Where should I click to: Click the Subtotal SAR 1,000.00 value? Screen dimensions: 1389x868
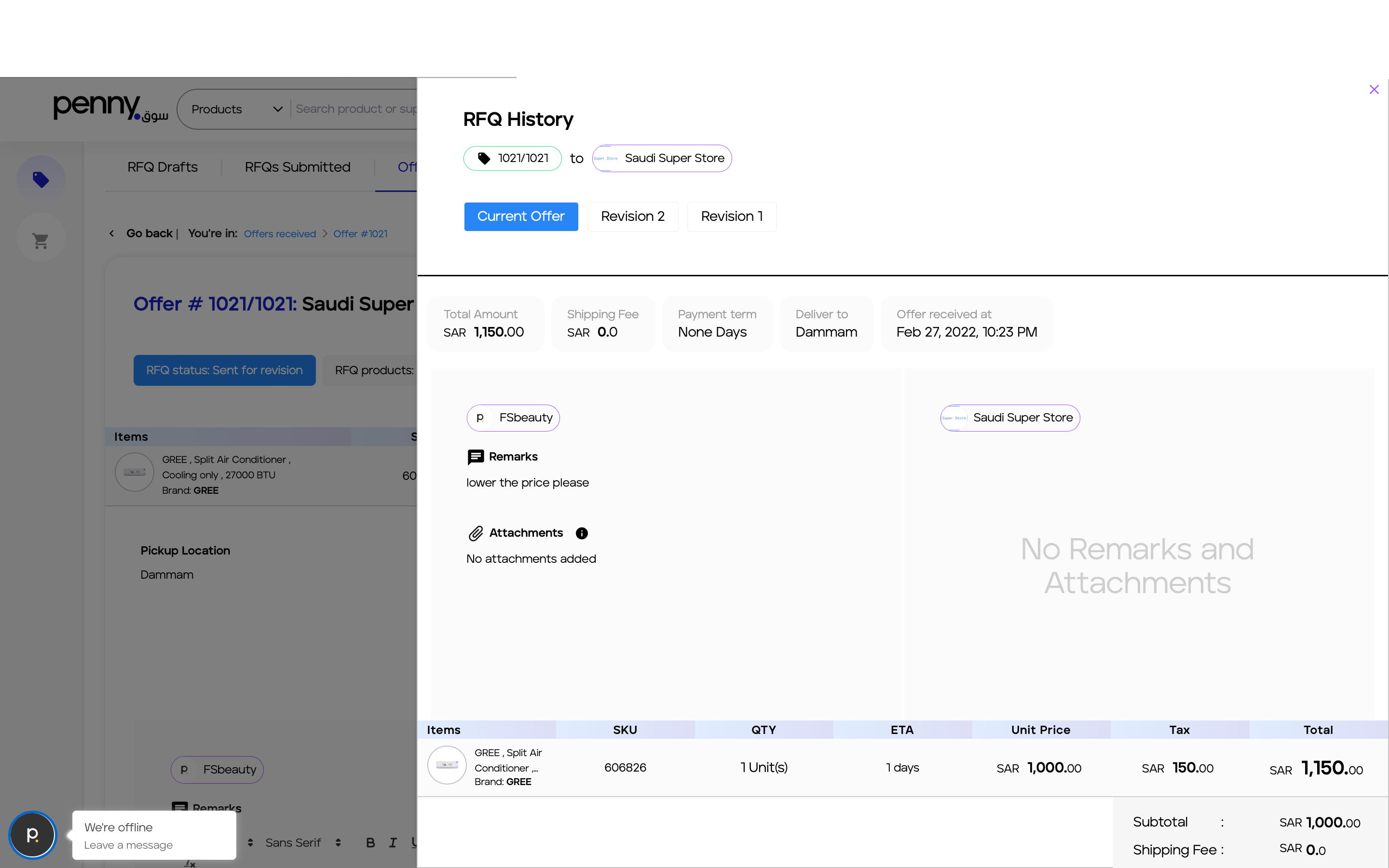[1320, 823]
